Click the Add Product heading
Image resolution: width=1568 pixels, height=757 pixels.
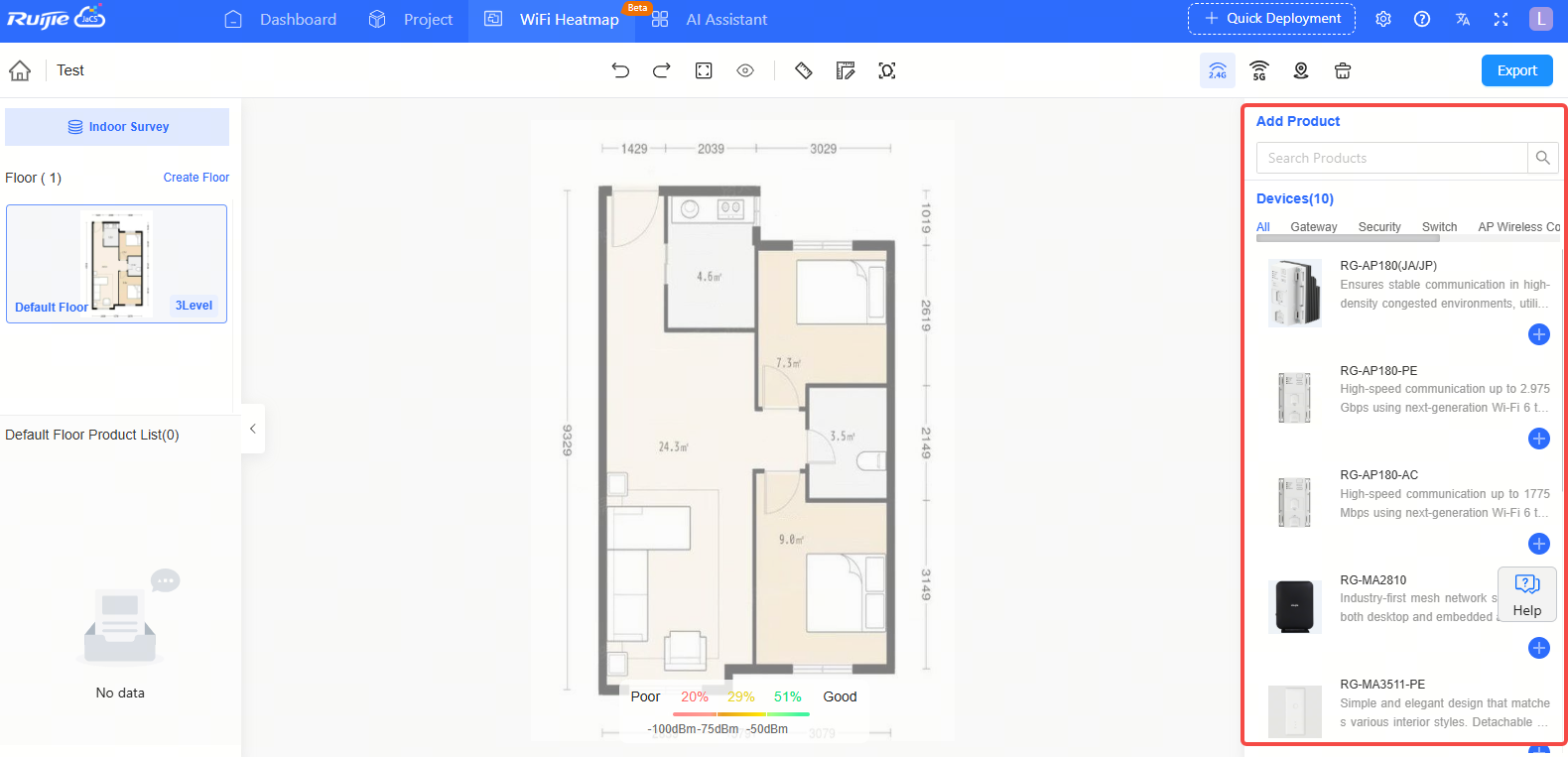point(1298,121)
